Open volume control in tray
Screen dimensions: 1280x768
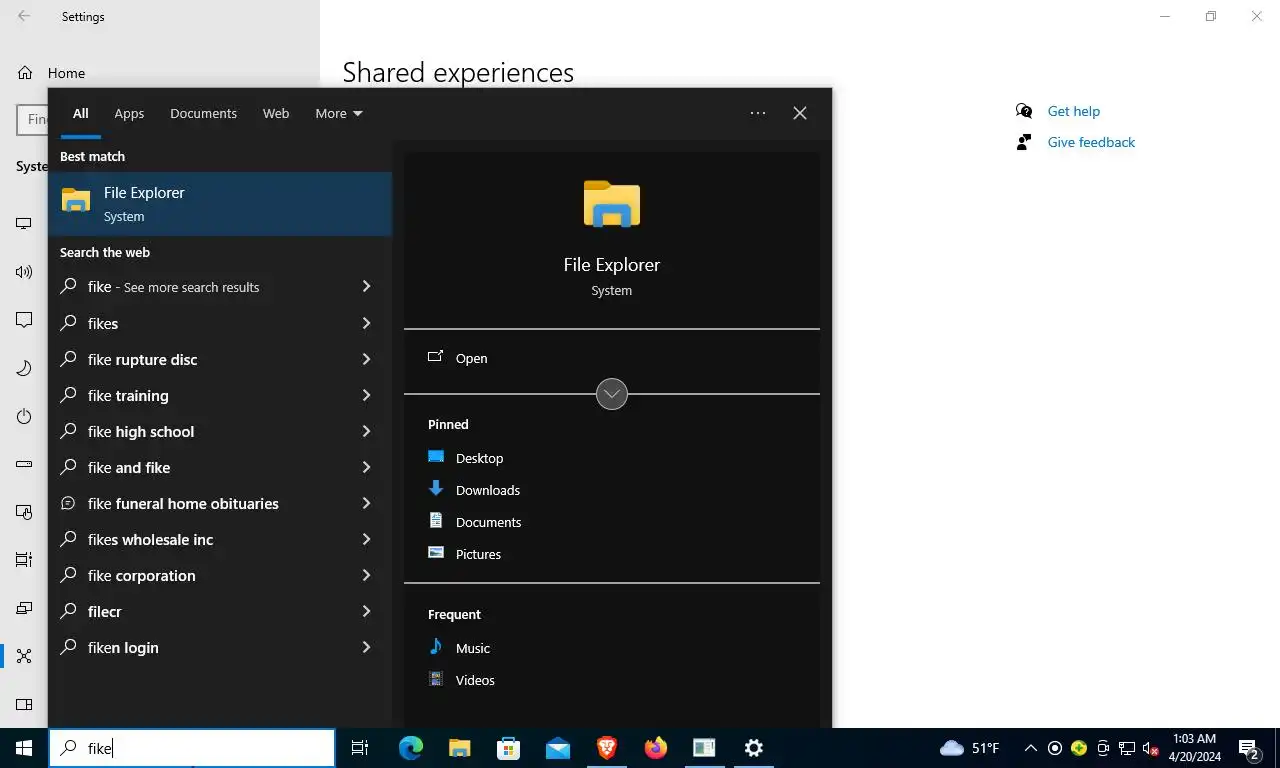[1151, 748]
